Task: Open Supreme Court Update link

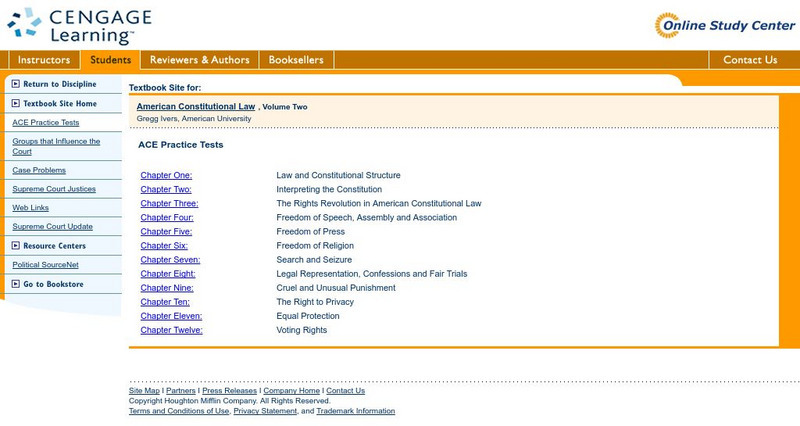Action: (53, 227)
